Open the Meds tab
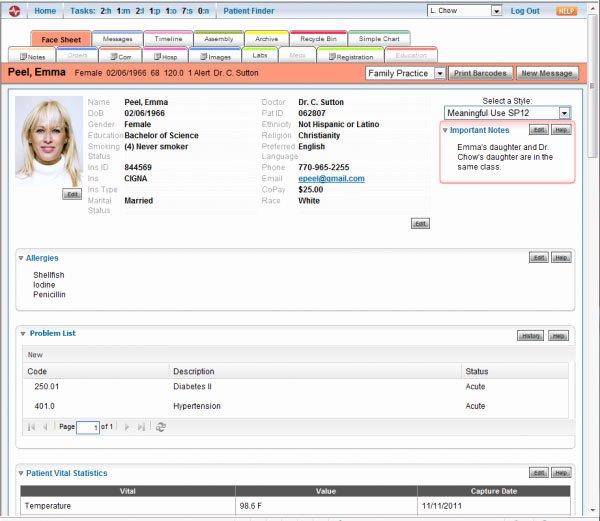600x521 pixels. [x=297, y=55]
